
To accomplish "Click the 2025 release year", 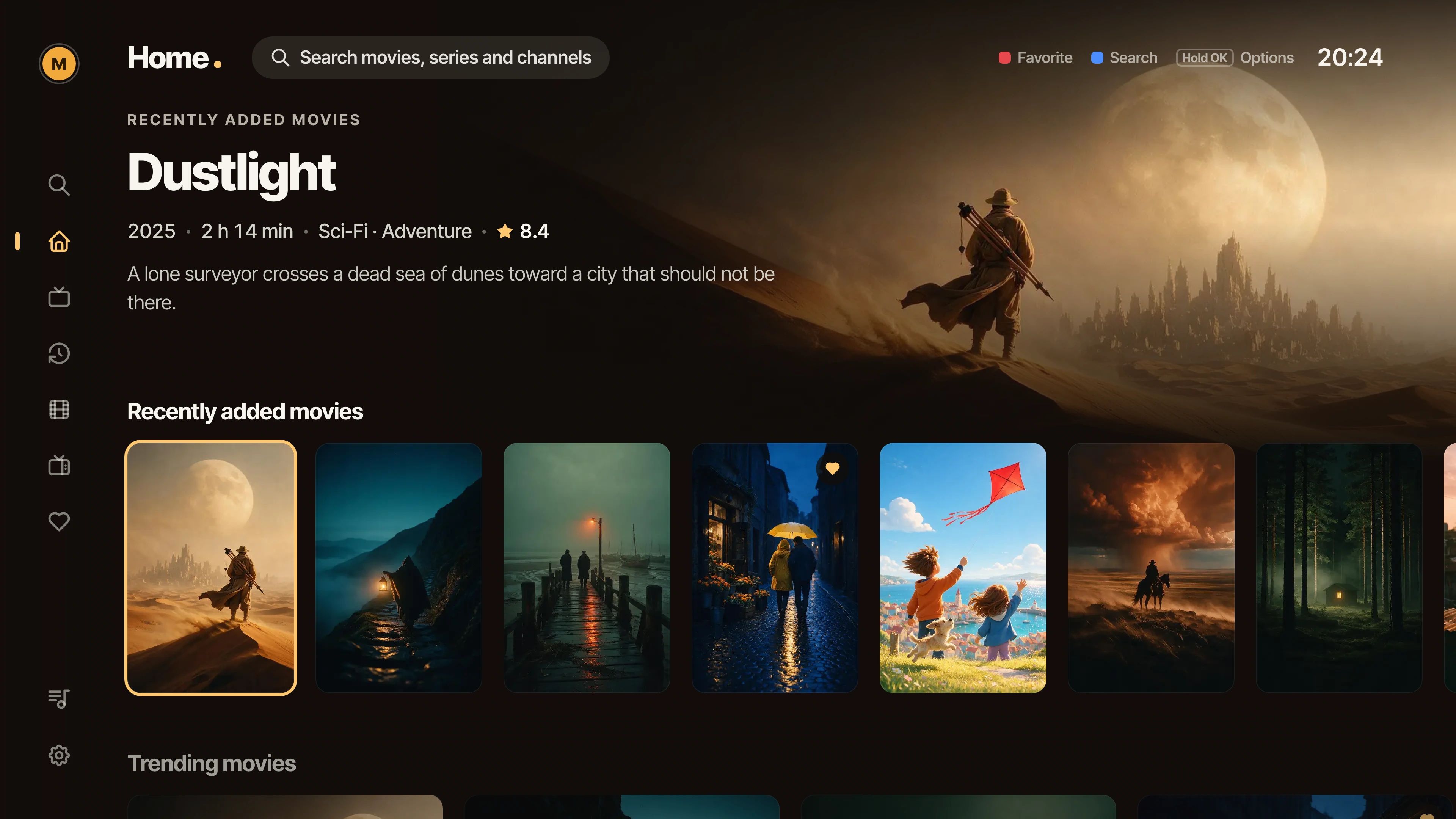I will pyautogui.click(x=152, y=231).
